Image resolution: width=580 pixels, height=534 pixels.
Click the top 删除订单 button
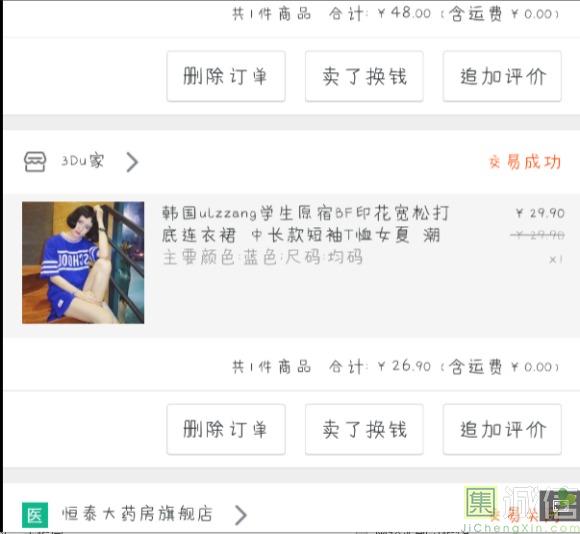click(x=226, y=76)
